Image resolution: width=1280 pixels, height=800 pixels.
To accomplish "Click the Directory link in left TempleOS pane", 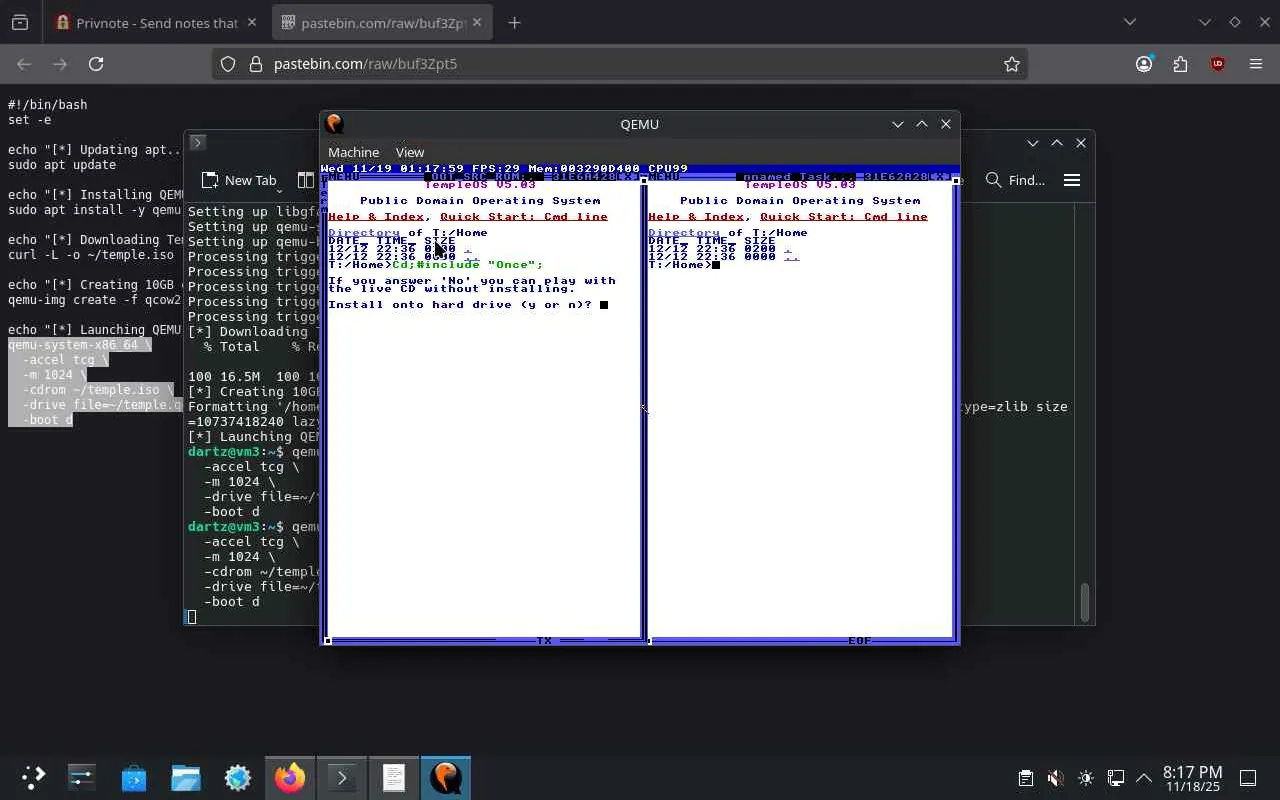I will [x=364, y=233].
